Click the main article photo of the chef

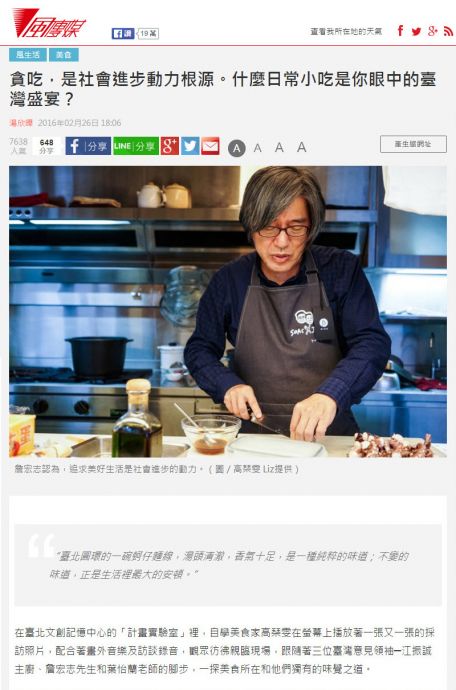228,312
